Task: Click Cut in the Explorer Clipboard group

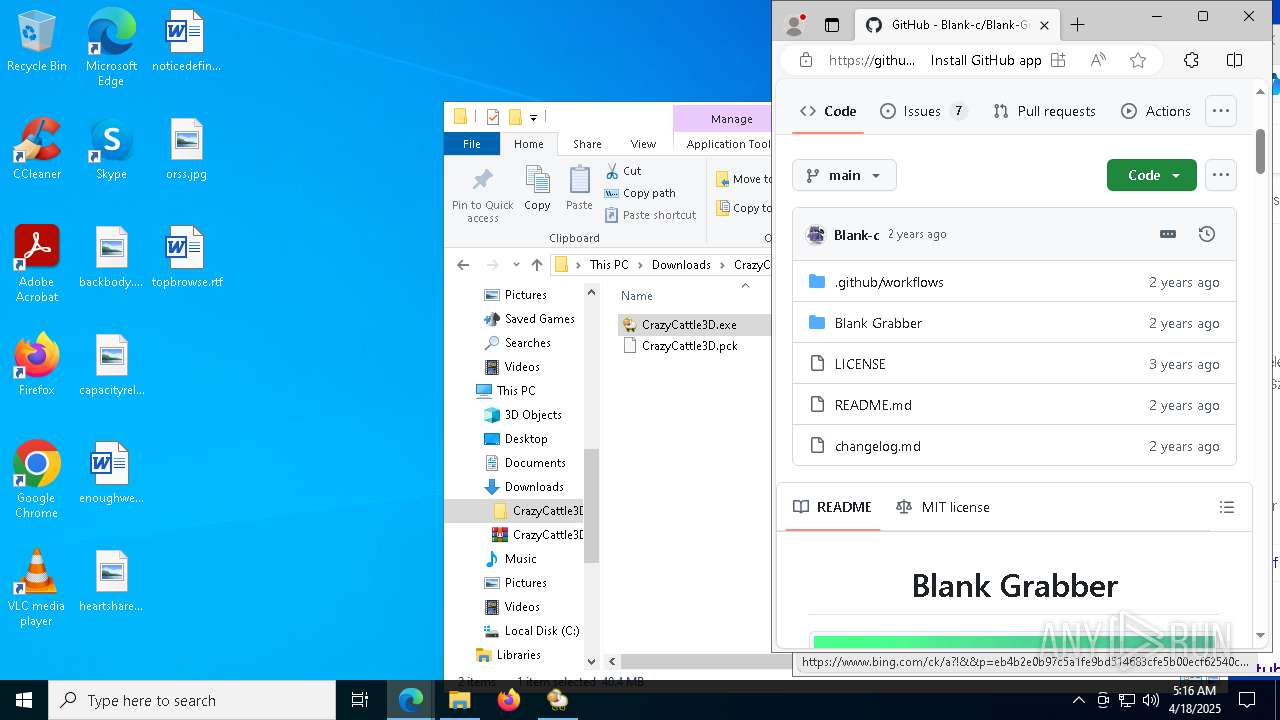Action: (x=623, y=171)
